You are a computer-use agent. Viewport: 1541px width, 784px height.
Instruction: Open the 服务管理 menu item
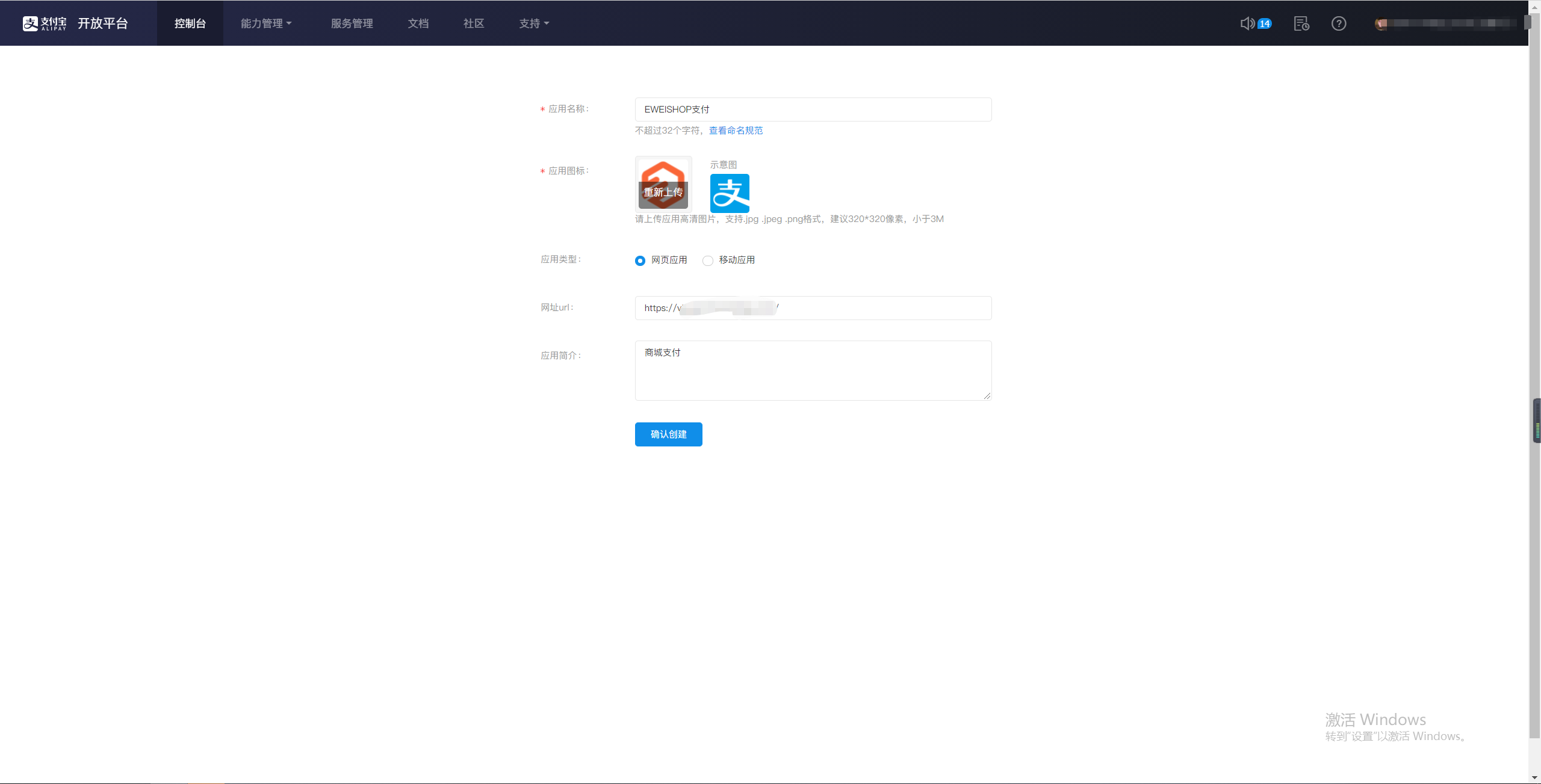pos(352,23)
